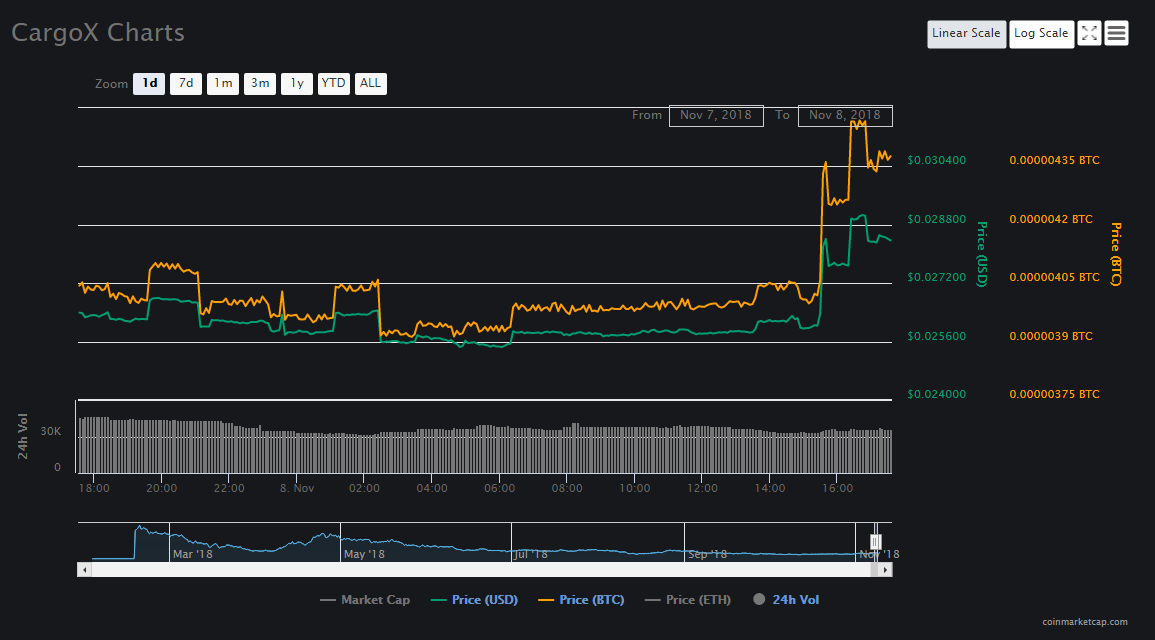This screenshot has height=640, width=1155.
Task: Click the 0.0000042 BTC axis label
Action: [1050, 219]
